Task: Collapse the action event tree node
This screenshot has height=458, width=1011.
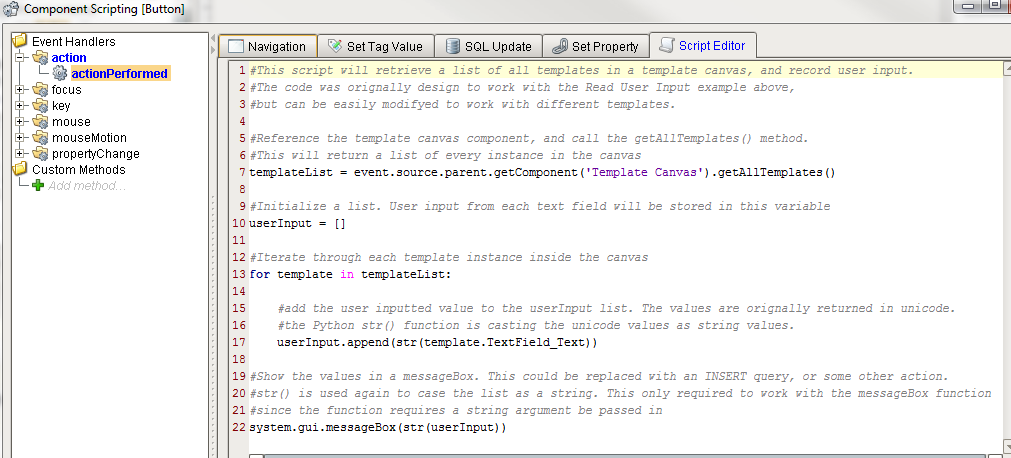Action: pos(19,57)
